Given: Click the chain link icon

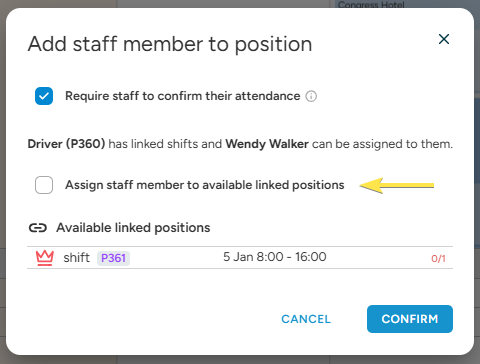Looking at the screenshot, I should click(x=38, y=228).
